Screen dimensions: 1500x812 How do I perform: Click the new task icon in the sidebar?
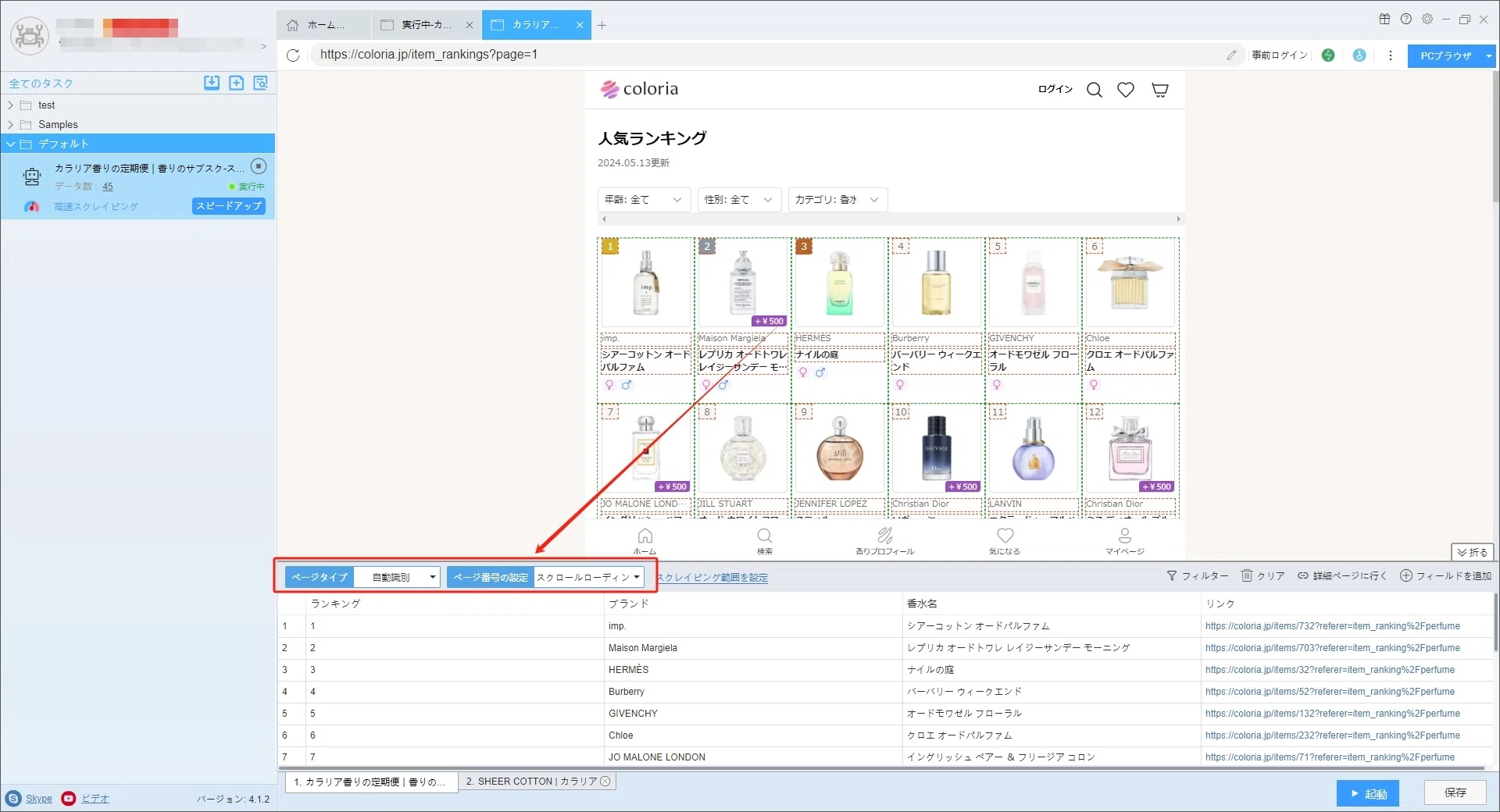coord(236,83)
